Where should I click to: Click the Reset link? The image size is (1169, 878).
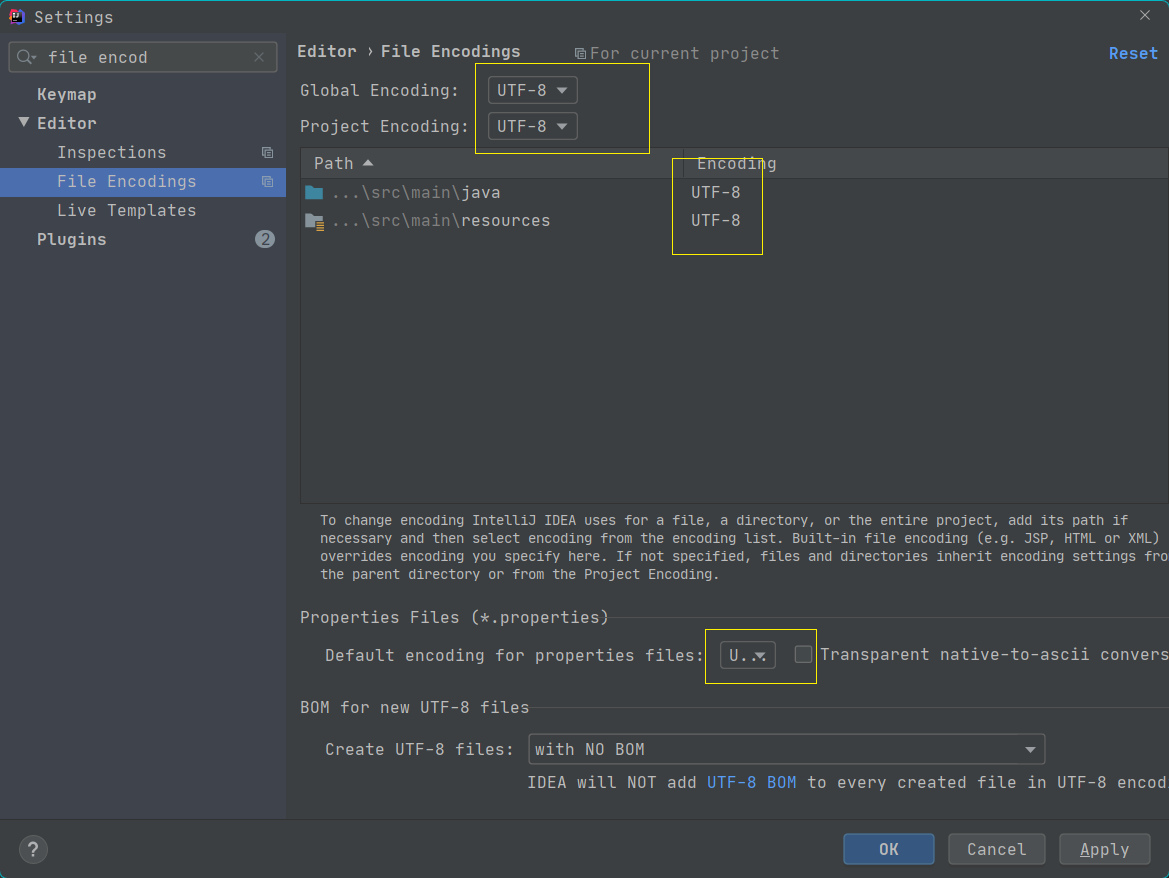(1132, 54)
